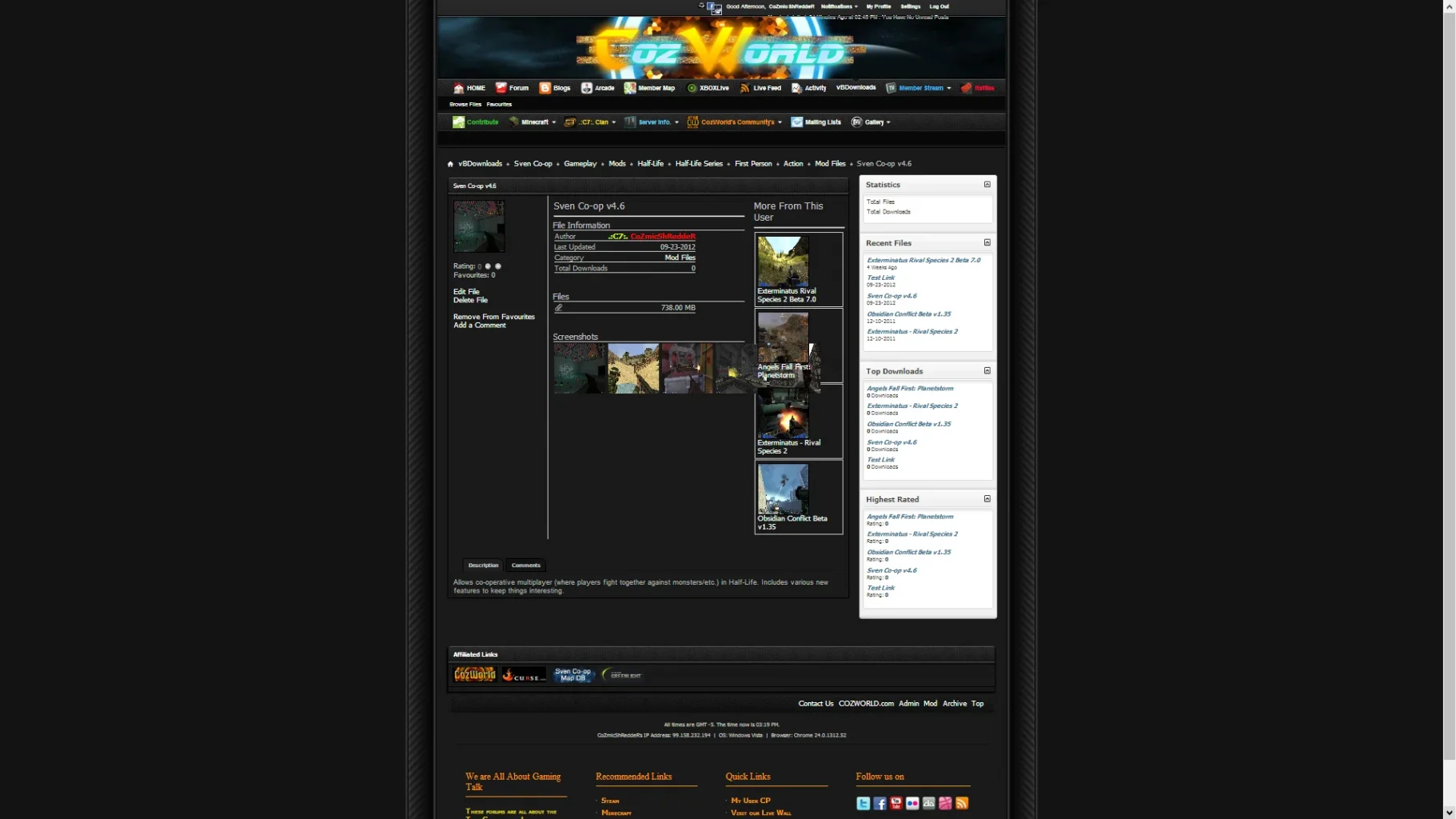The width and height of the screenshot is (1456, 819).
Task: Select the second rating dot
Action: tap(498, 266)
